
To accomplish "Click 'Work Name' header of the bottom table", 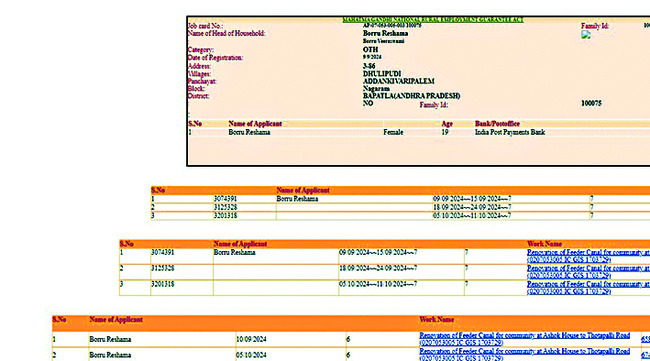I will click(437, 320).
